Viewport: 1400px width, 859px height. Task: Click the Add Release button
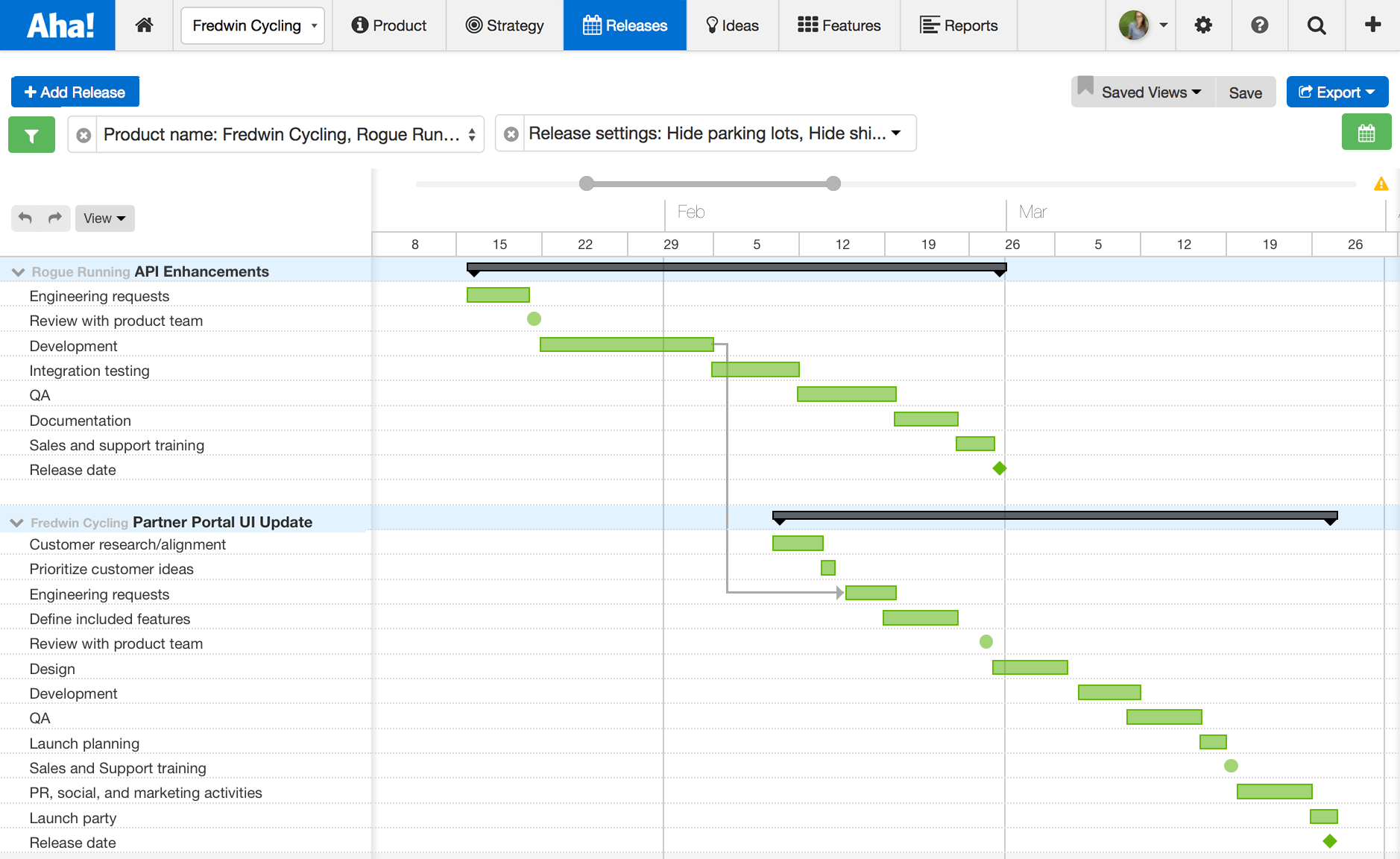click(x=75, y=92)
